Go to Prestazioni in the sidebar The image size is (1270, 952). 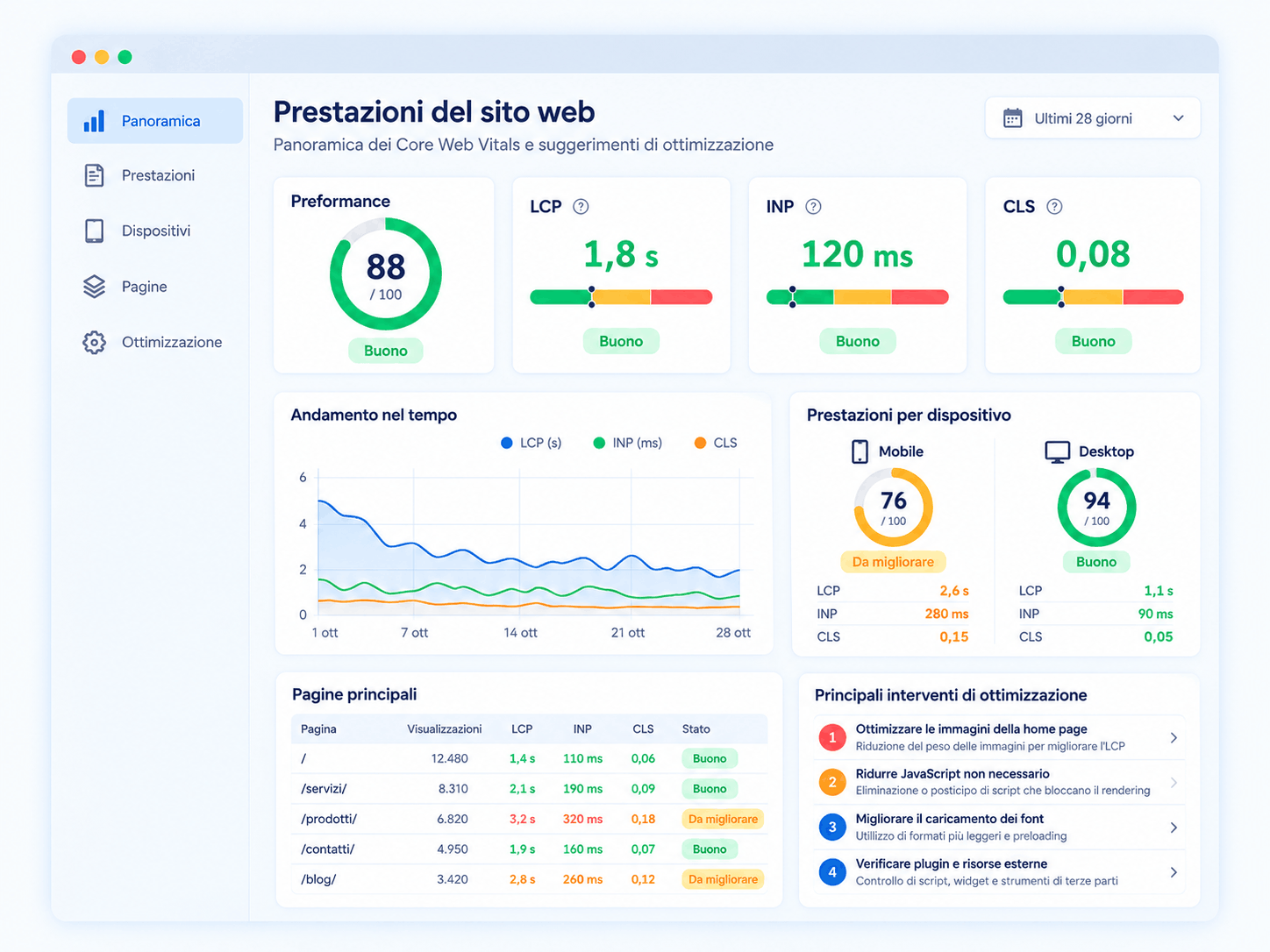point(155,175)
